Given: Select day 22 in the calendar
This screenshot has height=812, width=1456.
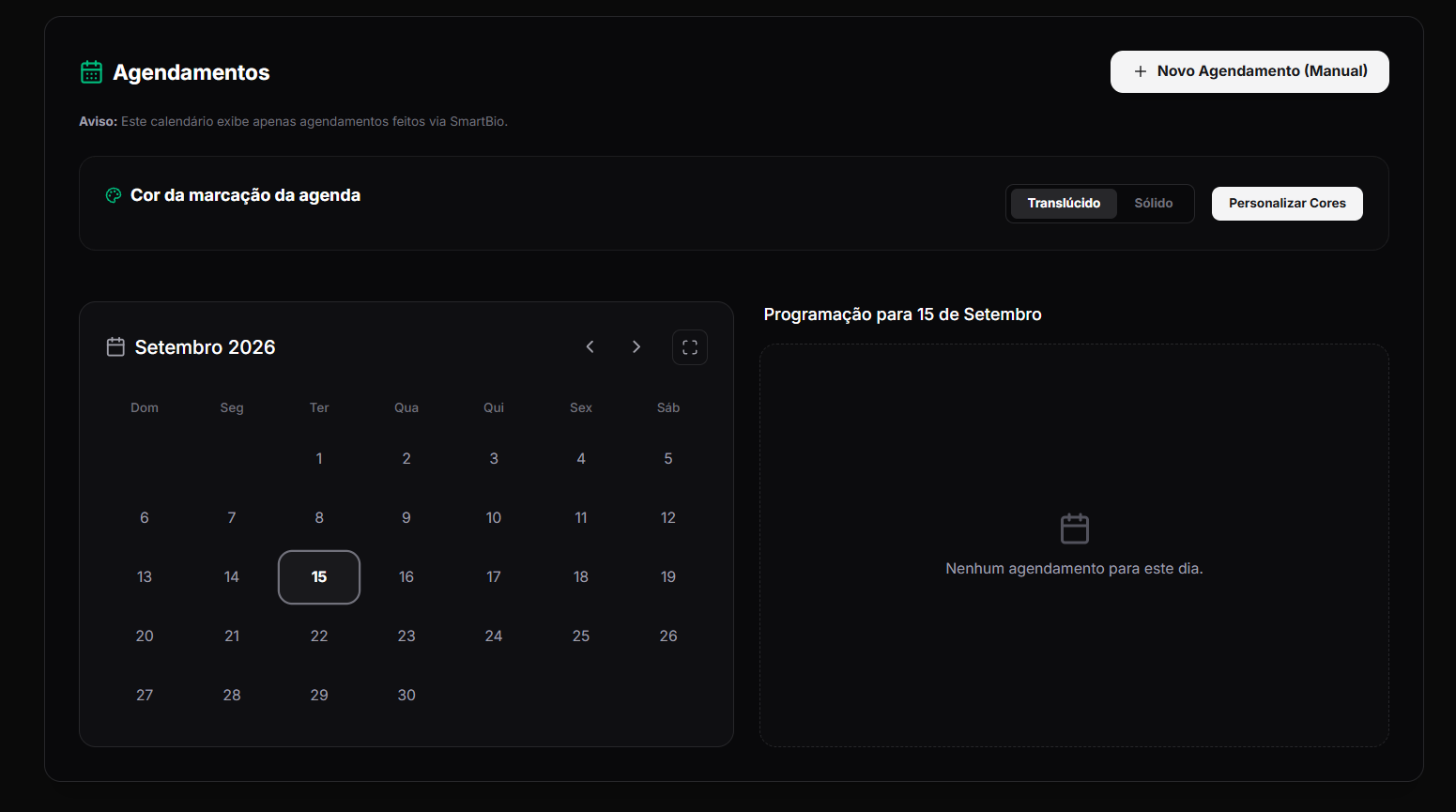Looking at the screenshot, I should point(319,636).
